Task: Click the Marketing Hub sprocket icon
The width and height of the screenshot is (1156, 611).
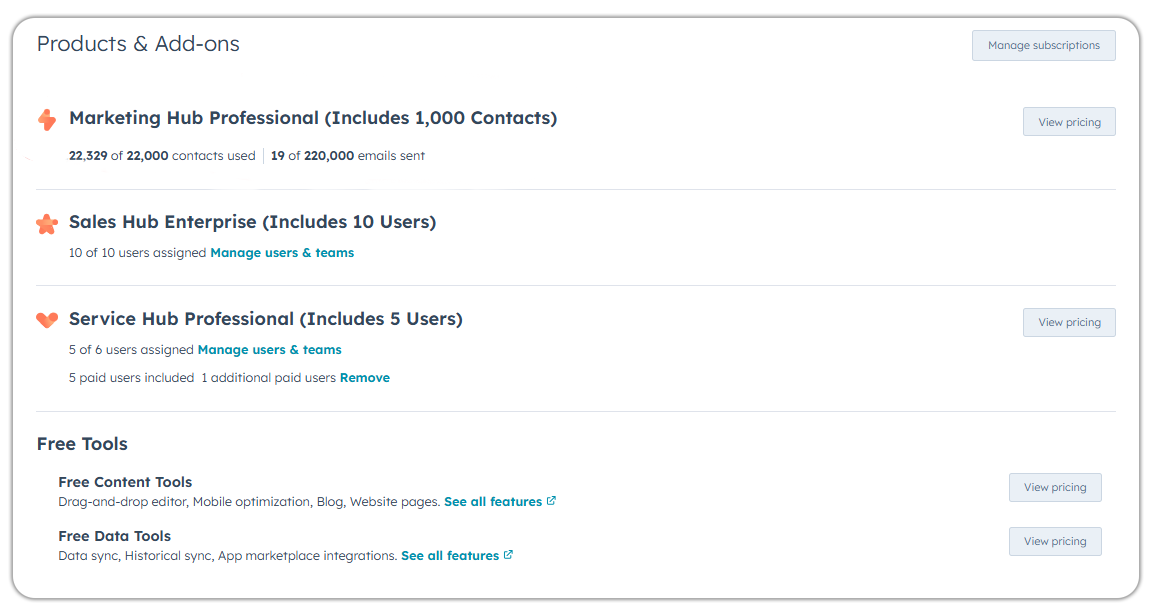Action: (47, 120)
